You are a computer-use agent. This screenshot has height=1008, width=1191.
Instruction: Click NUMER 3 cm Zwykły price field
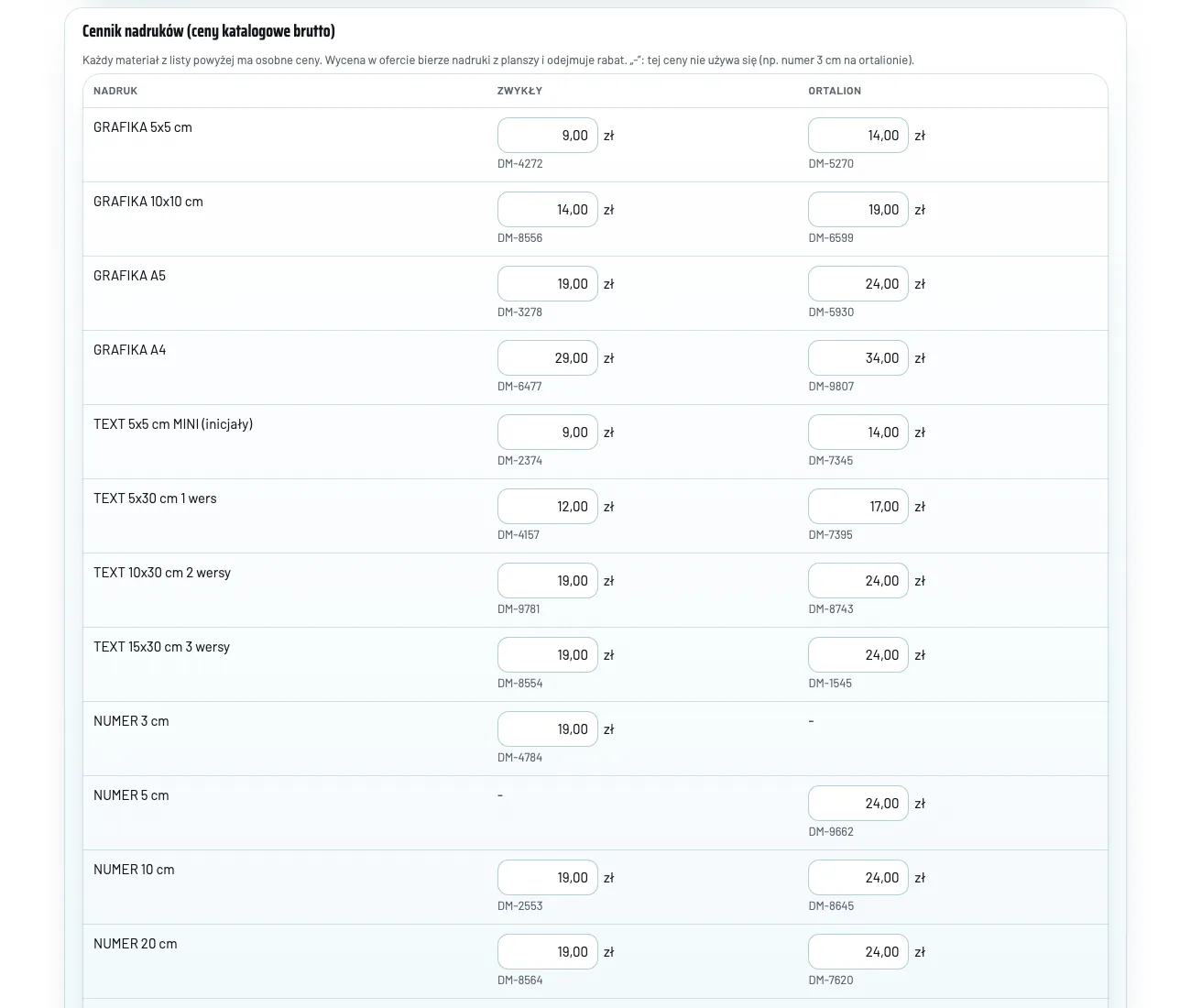click(548, 729)
